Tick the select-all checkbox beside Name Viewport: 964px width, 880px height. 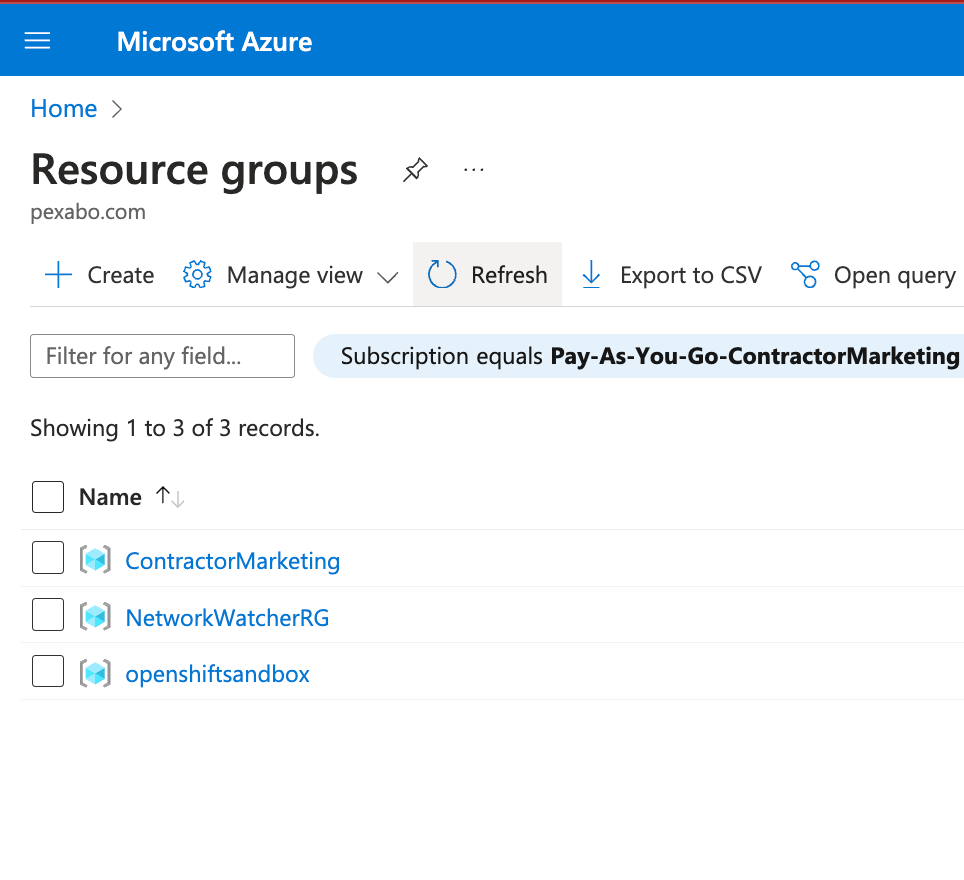point(48,497)
